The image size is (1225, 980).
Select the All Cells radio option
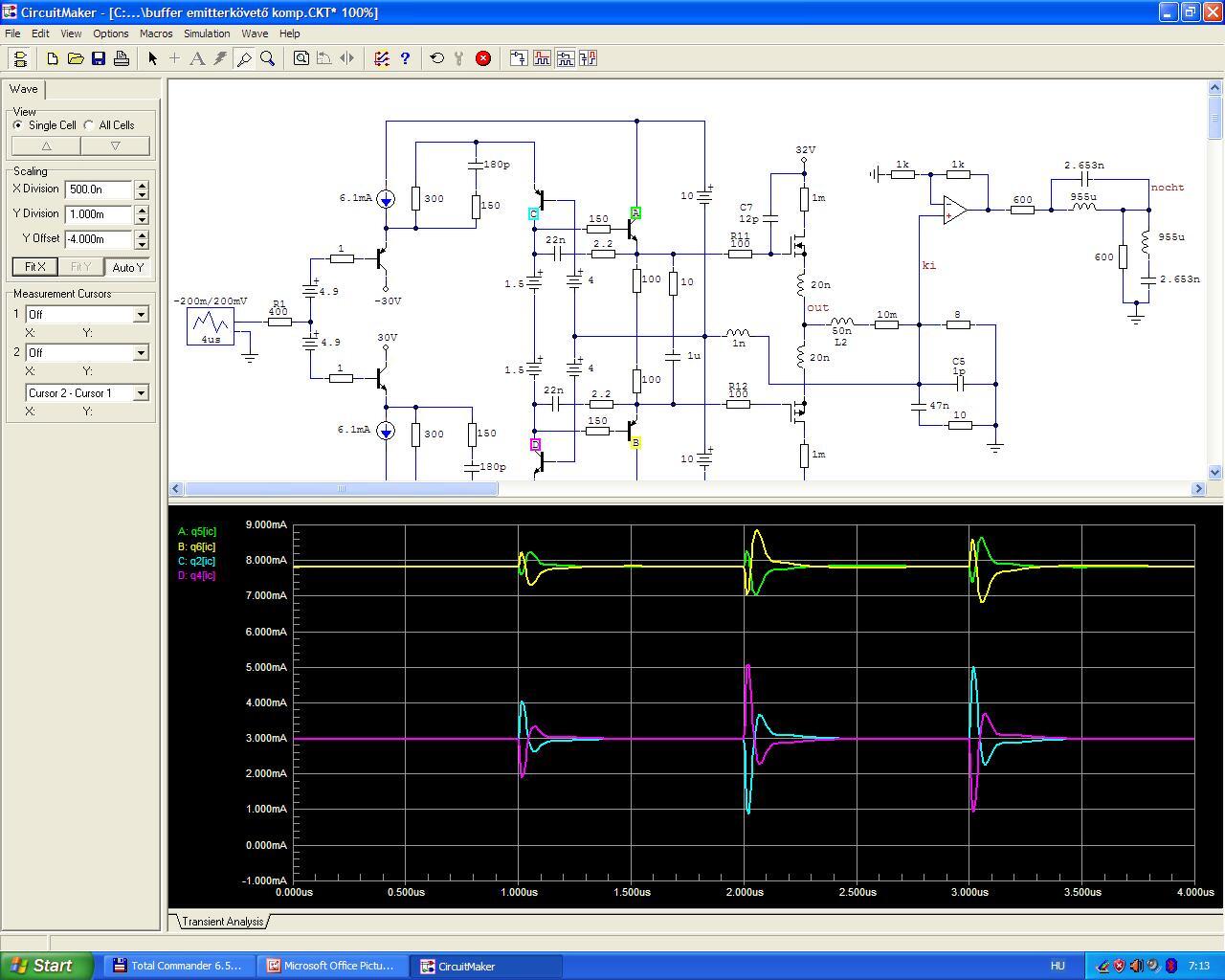90,125
